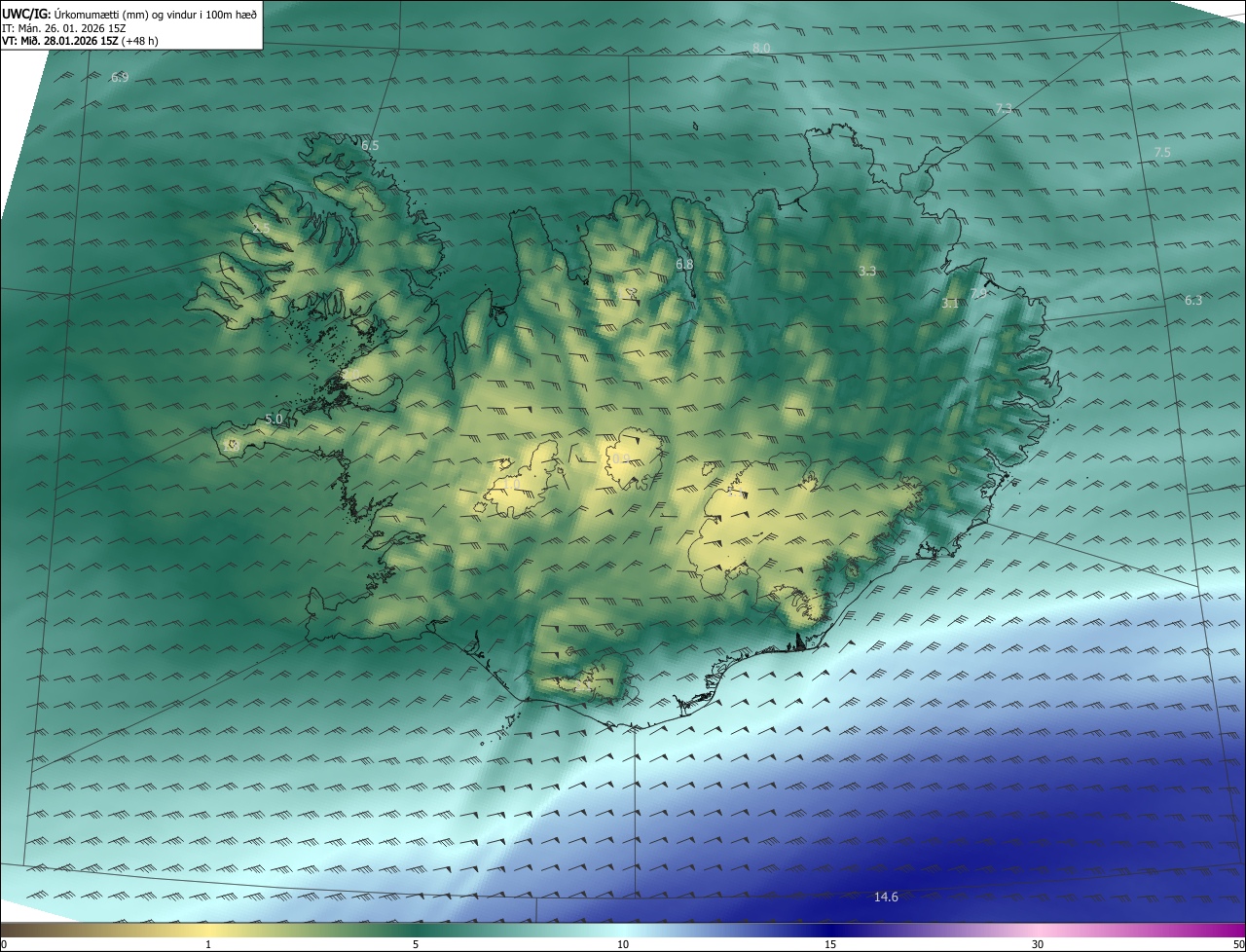Click the 30 tick label on the colour scale

pos(1038,944)
